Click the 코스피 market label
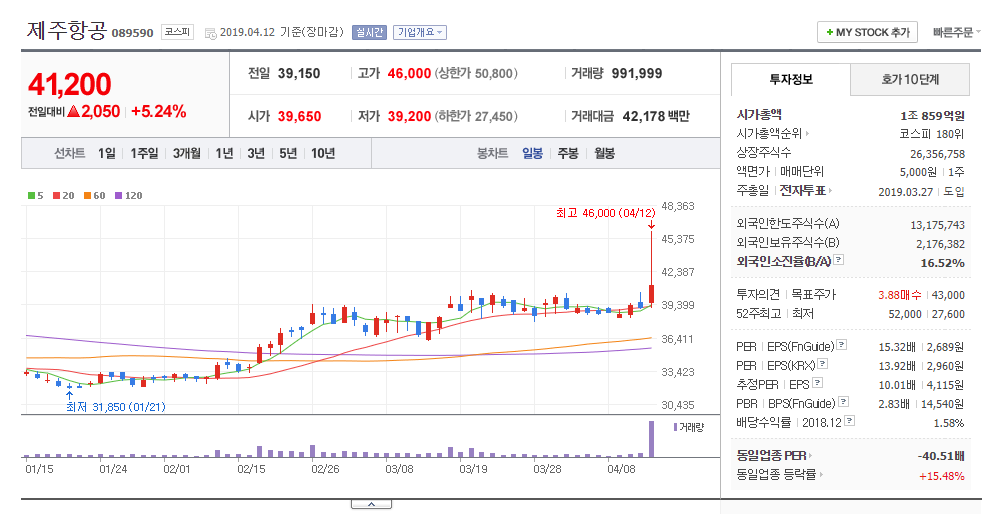The image size is (995, 514). point(177,32)
